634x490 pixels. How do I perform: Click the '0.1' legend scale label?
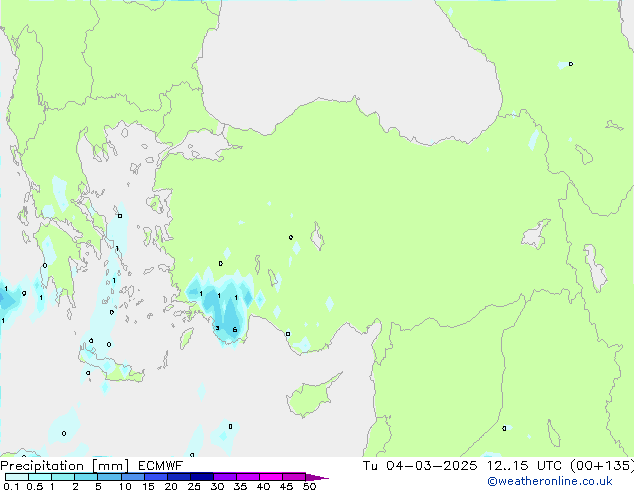pyautogui.click(x=11, y=486)
